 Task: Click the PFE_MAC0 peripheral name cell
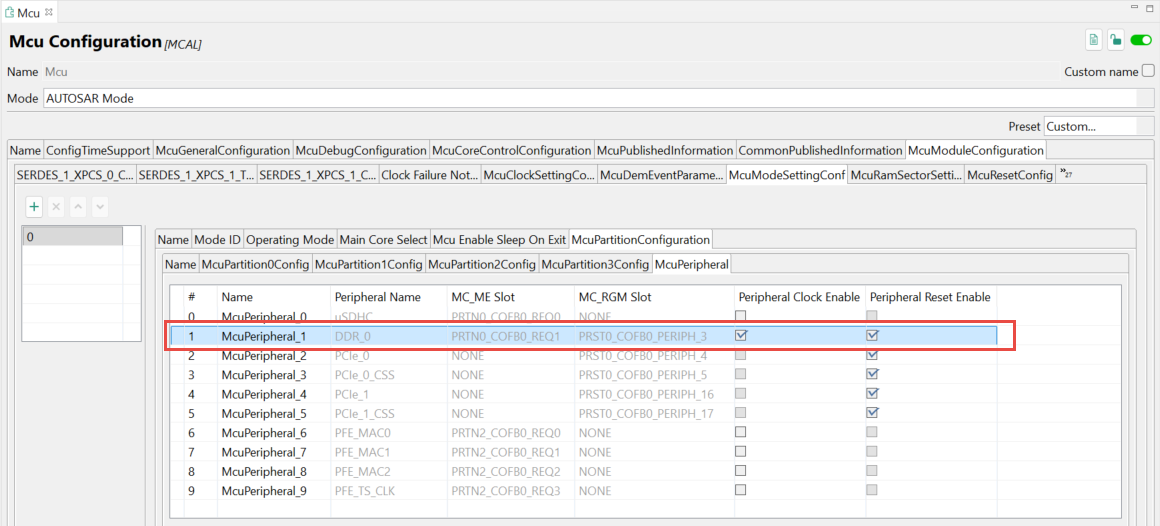[x=388, y=432]
